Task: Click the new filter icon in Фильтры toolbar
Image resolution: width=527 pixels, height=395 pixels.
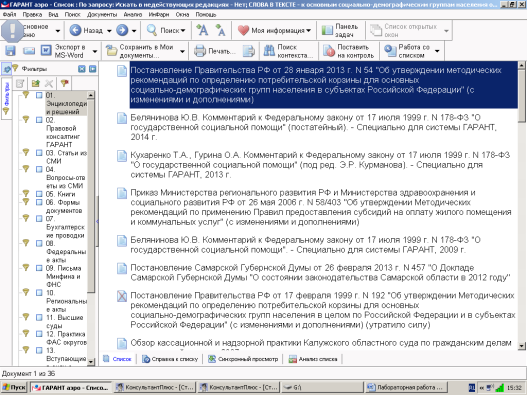Action: [x=20, y=83]
